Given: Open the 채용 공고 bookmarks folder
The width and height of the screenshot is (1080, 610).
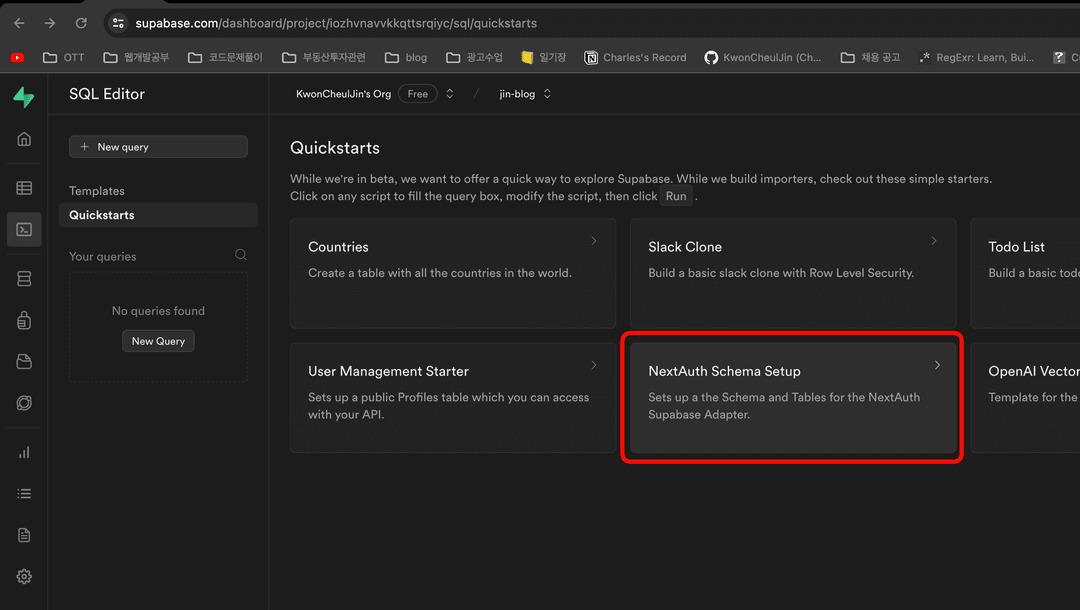Looking at the screenshot, I should tap(871, 57).
